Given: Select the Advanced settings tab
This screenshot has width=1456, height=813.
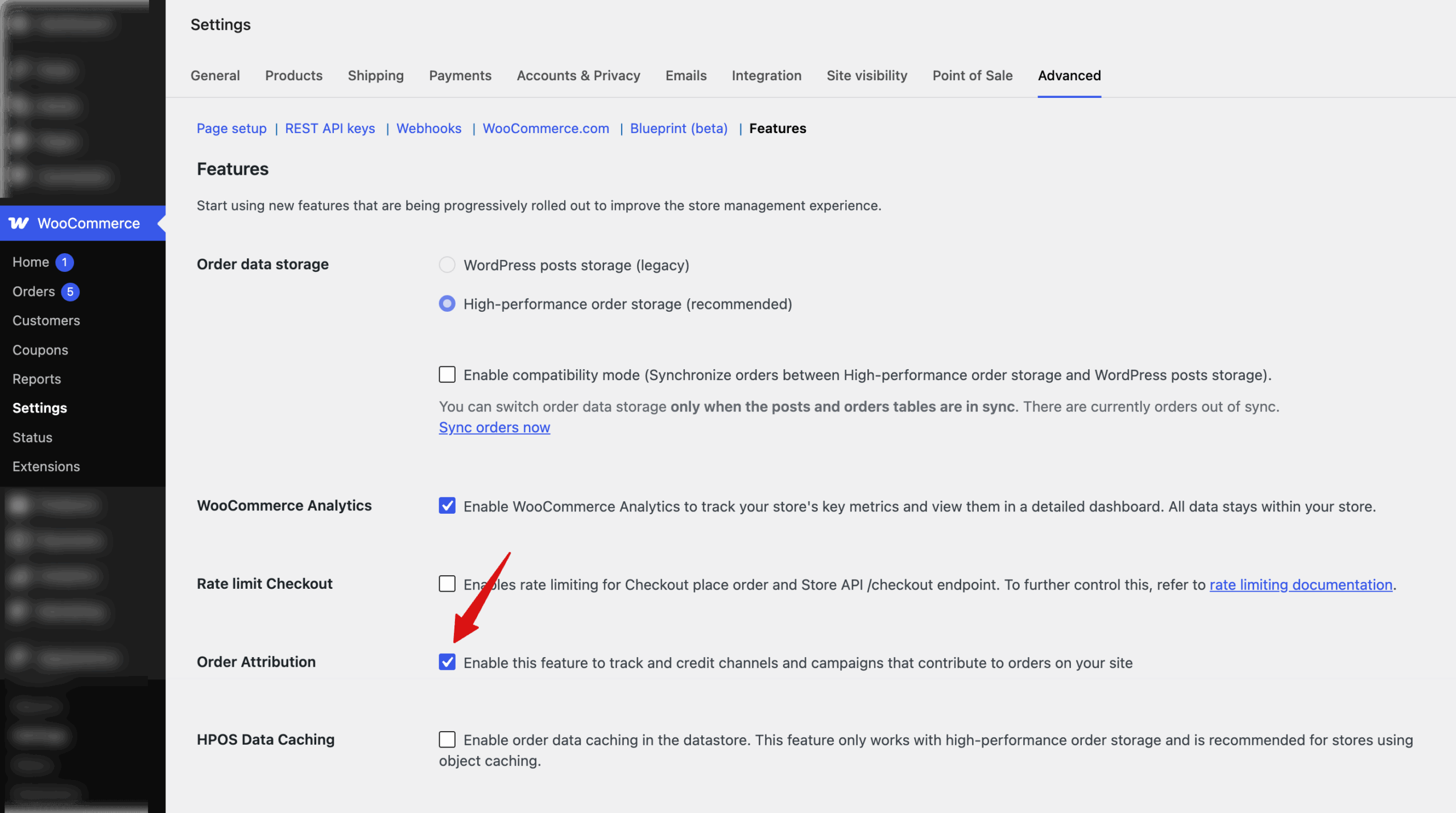Looking at the screenshot, I should coord(1069,75).
